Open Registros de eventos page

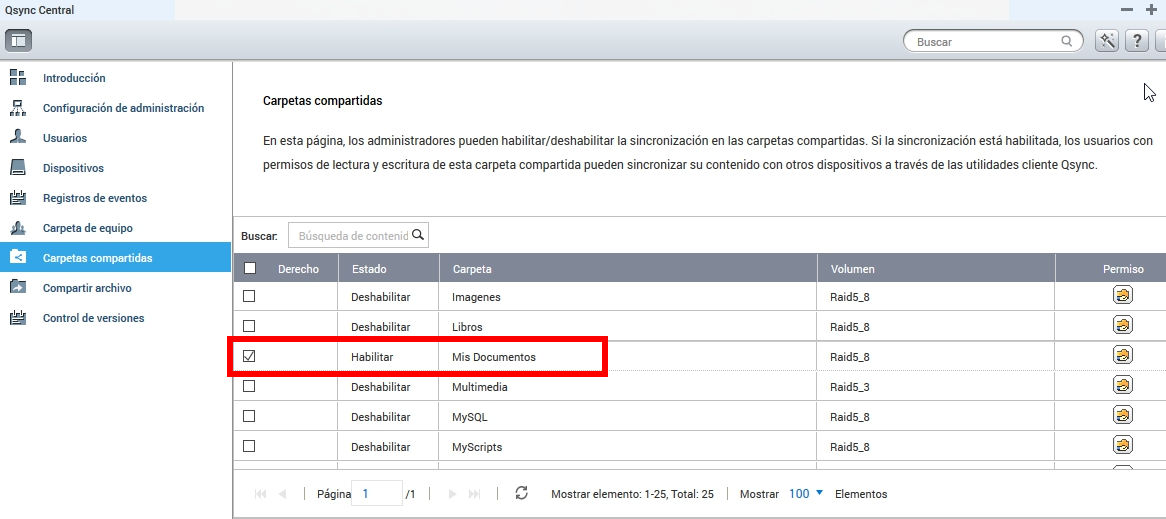click(x=94, y=198)
